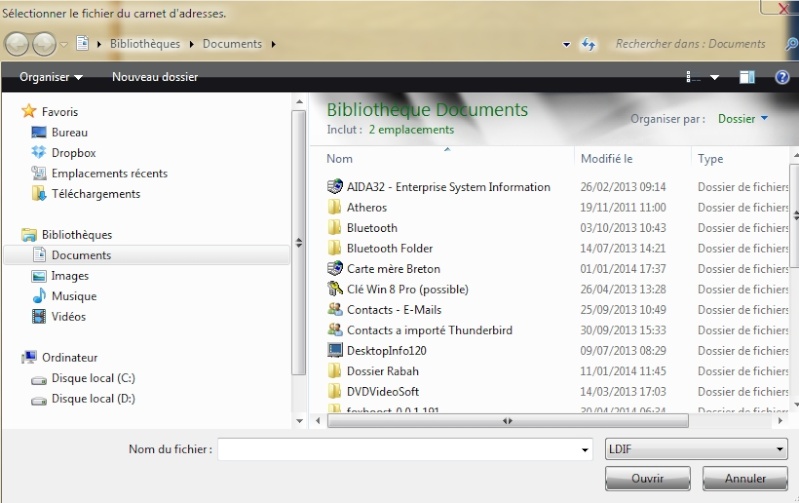Click the Rechercher dans : Documents search box
This screenshot has height=503, width=799.
[x=690, y=44]
